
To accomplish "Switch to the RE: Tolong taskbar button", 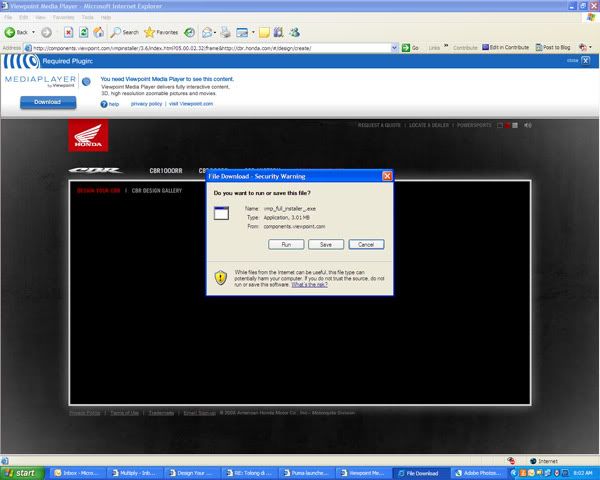I will [249, 473].
